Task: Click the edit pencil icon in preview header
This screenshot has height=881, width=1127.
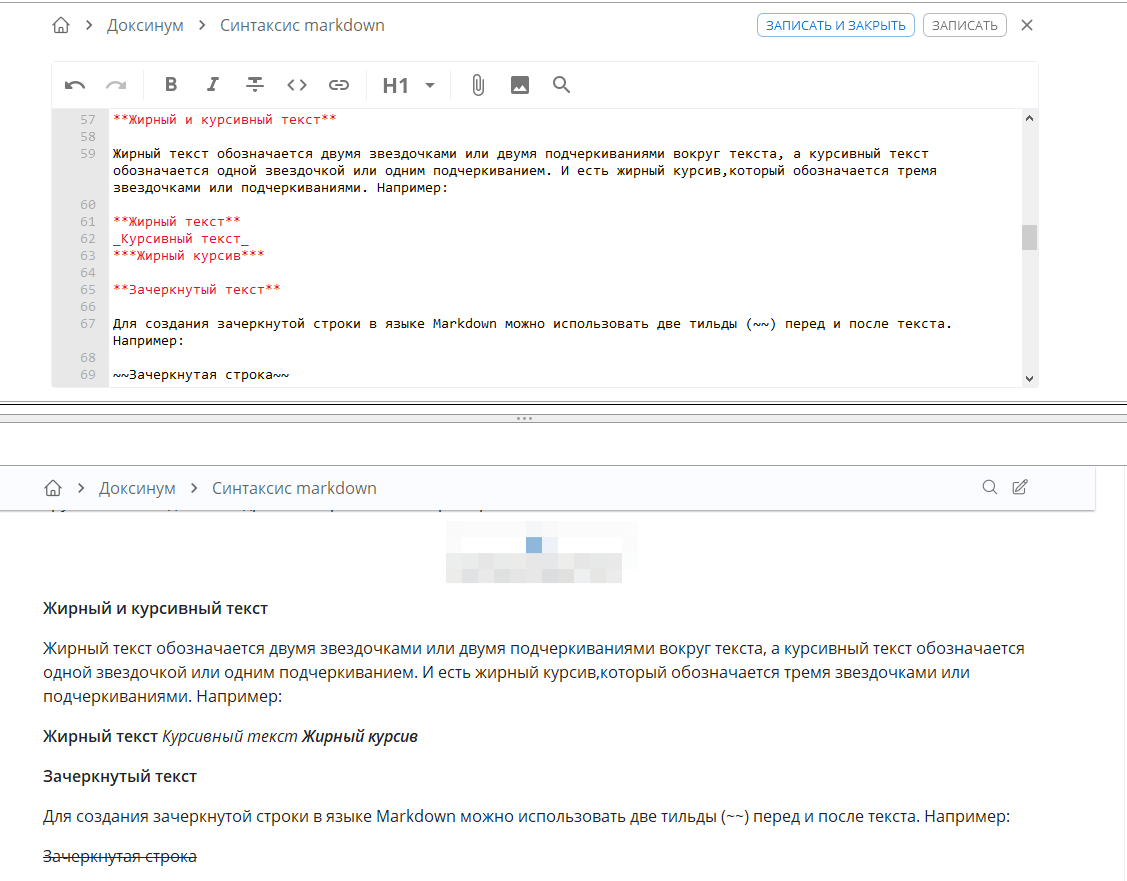Action: pyautogui.click(x=1020, y=488)
